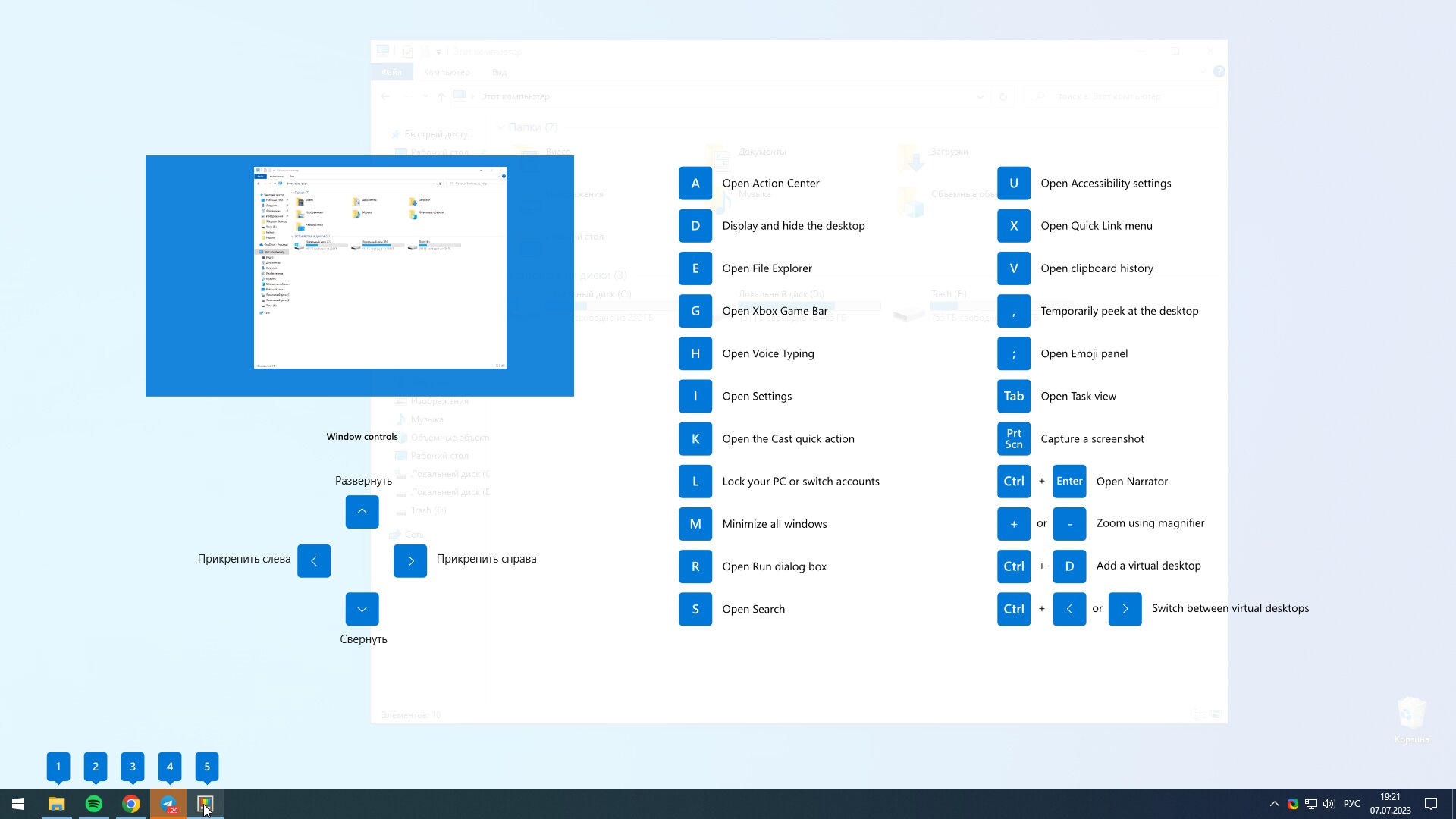Click the G key tile for Xbox Game Bar
Image resolution: width=1456 pixels, height=819 pixels.
[695, 311]
